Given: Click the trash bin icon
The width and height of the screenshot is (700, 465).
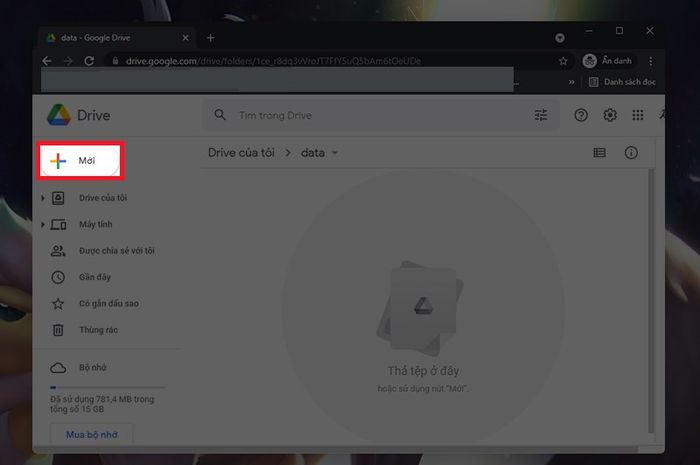Looking at the screenshot, I should 58,330.
